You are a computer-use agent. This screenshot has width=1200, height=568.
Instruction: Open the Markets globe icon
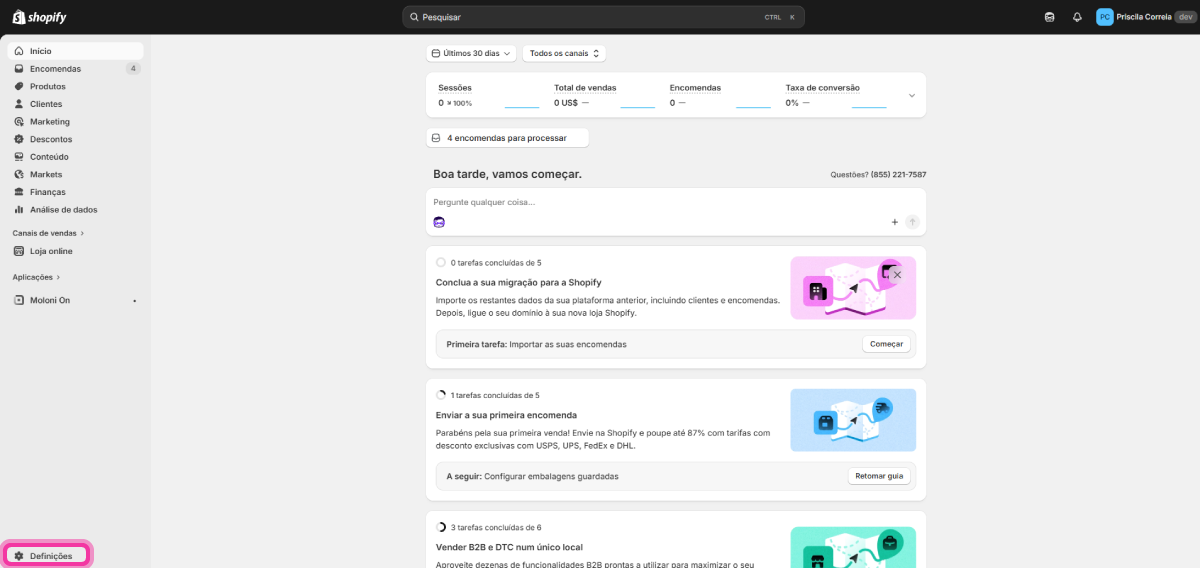[x=19, y=174]
